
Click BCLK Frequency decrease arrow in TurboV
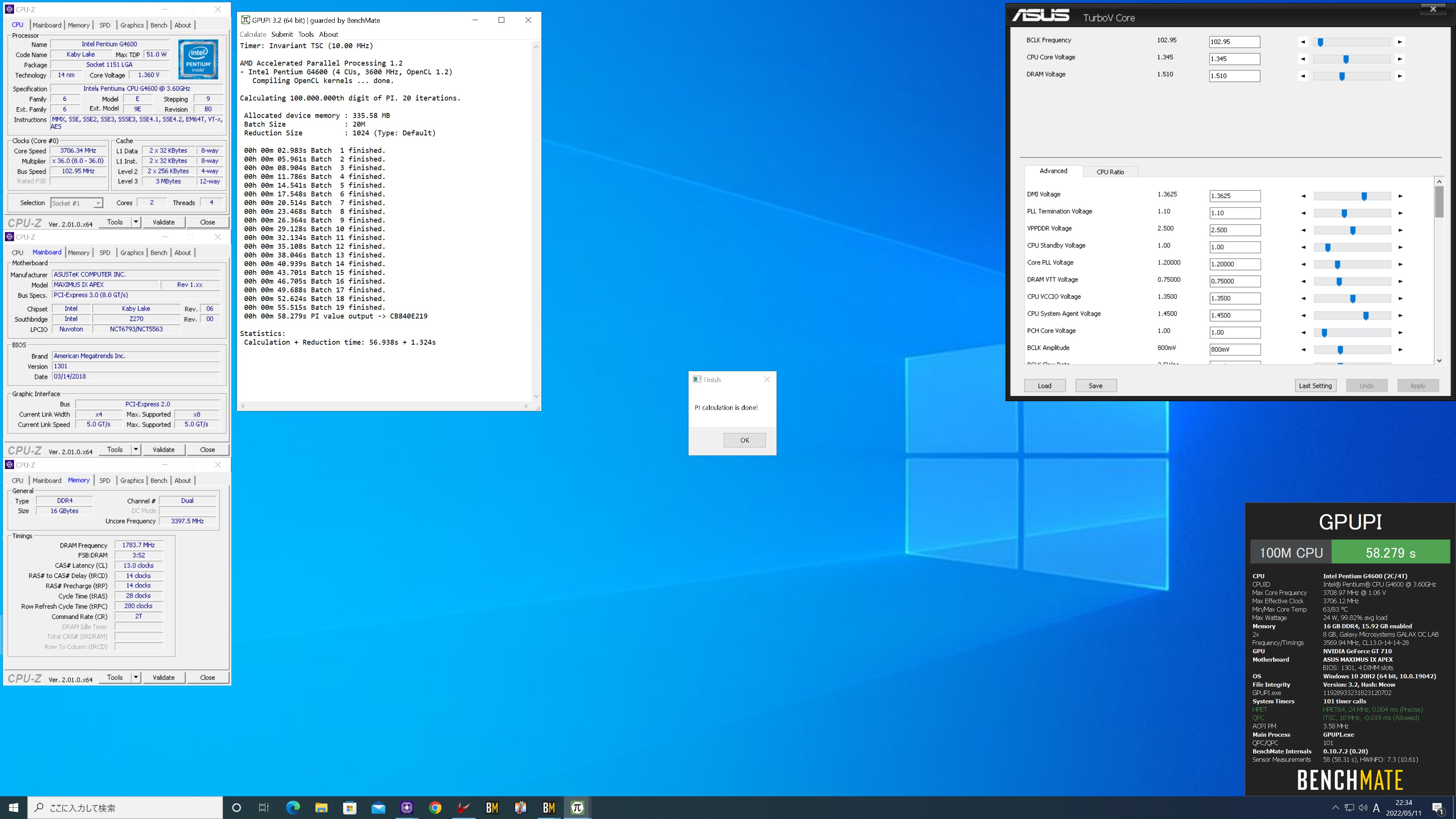1303,42
